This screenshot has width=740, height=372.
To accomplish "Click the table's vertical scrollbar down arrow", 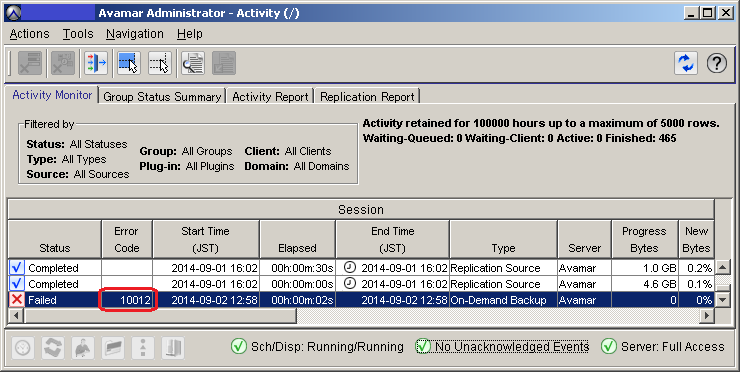I will point(723,300).
